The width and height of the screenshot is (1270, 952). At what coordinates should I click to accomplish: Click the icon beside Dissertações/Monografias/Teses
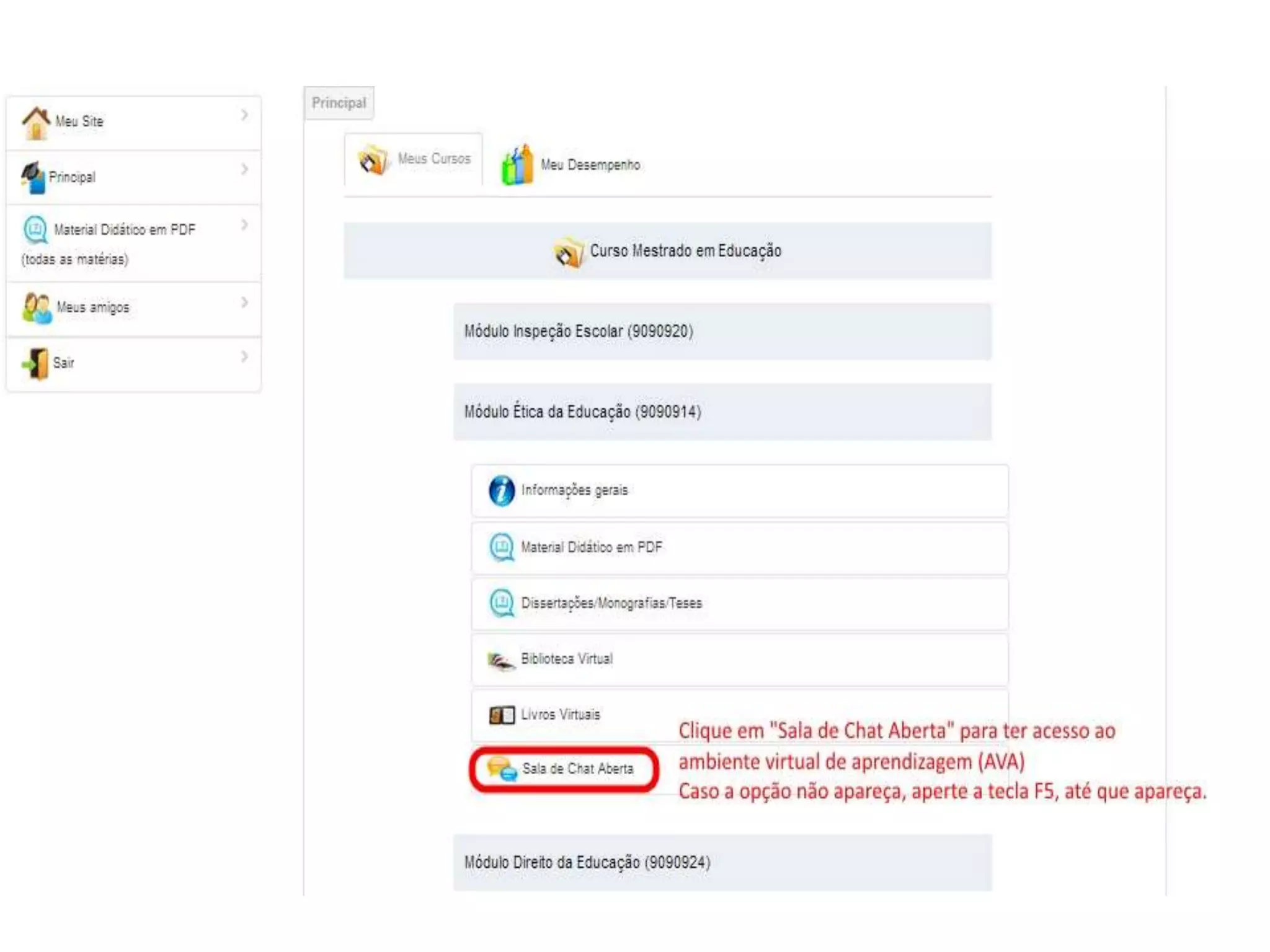(x=502, y=603)
